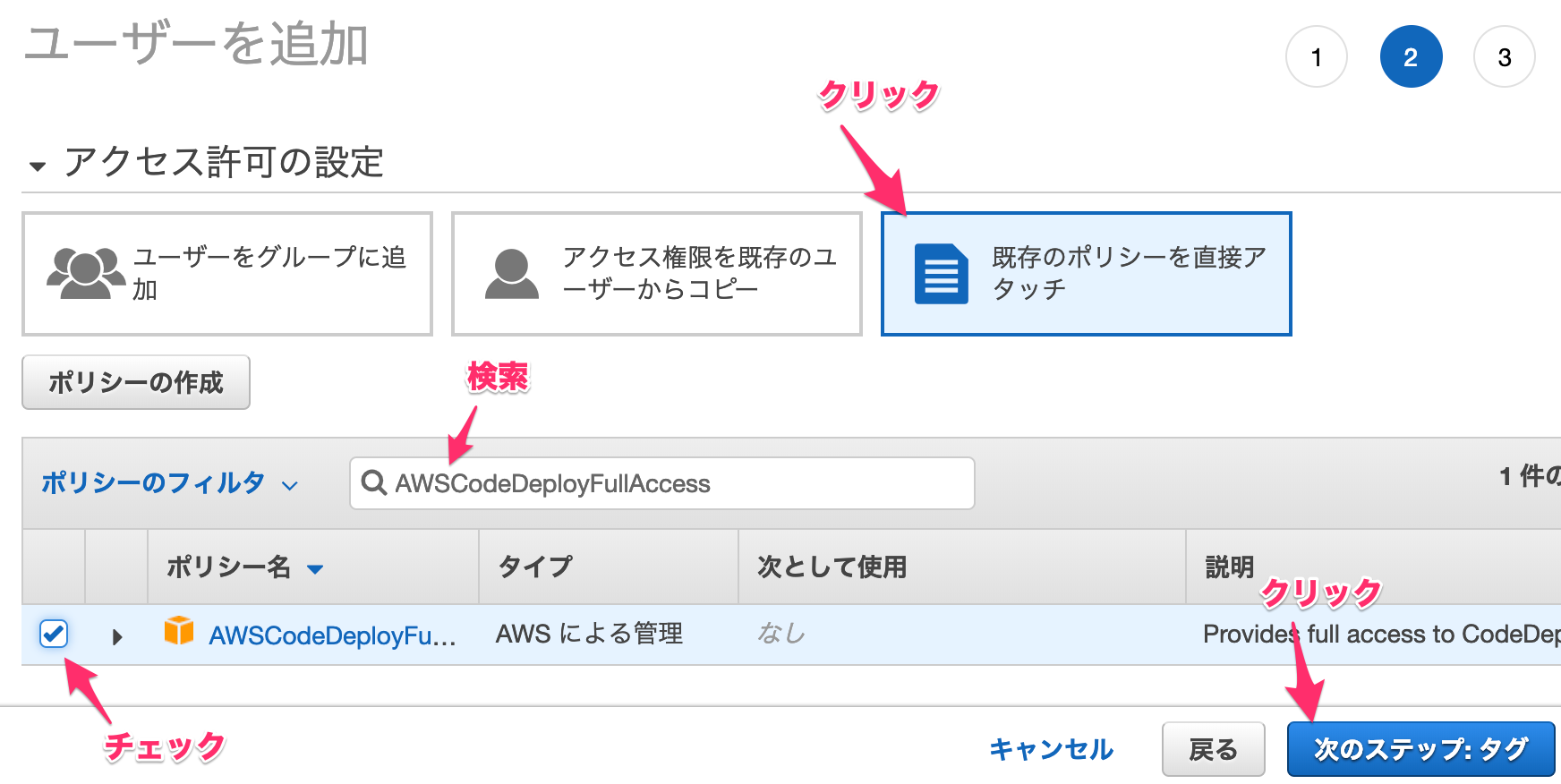Click the 戻る button
This screenshot has height=784, width=1561.
pyautogui.click(x=1213, y=749)
